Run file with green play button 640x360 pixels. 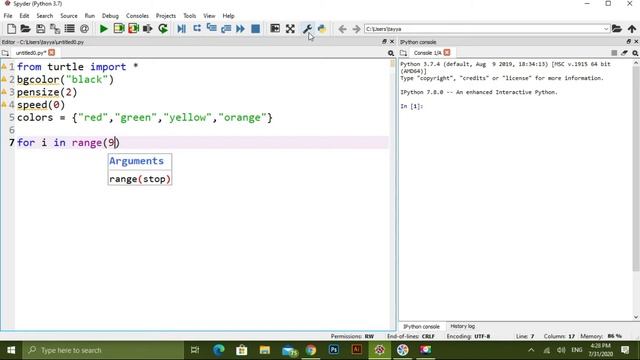coord(104,29)
